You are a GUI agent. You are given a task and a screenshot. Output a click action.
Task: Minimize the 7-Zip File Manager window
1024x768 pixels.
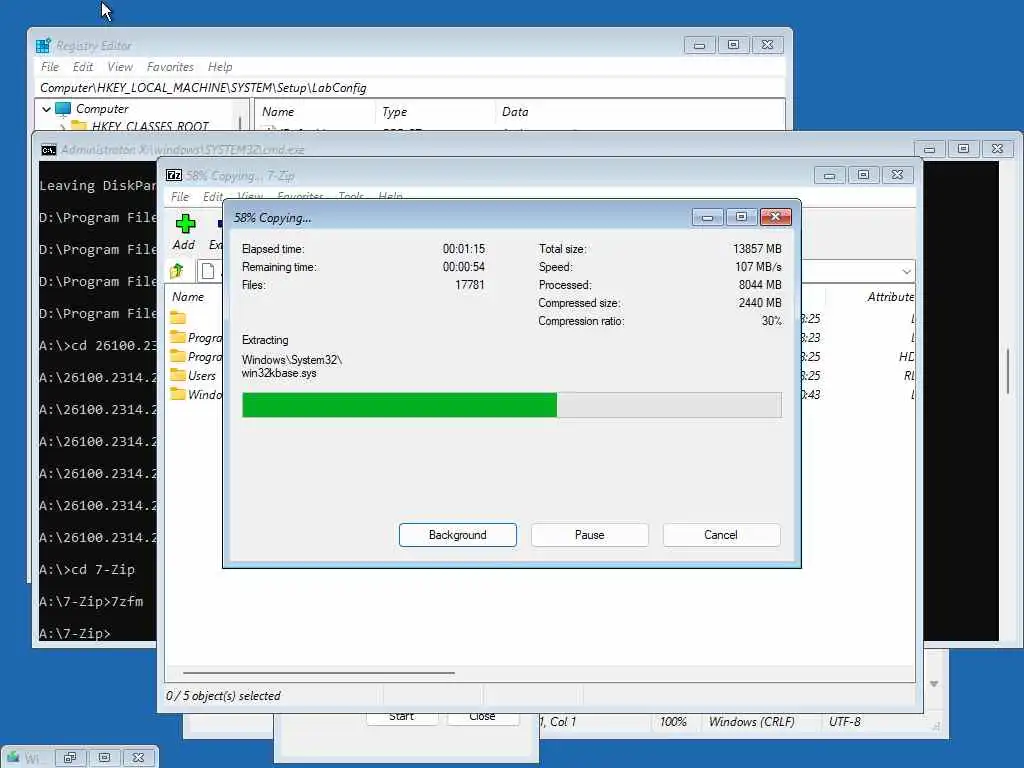pos(829,175)
